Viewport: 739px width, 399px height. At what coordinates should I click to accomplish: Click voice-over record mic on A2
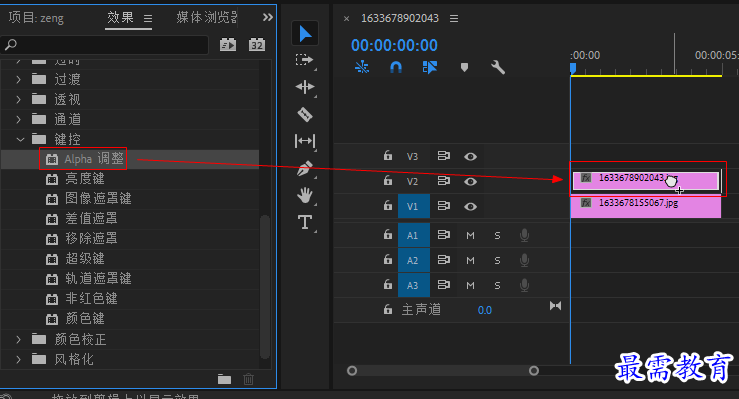[524, 260]
